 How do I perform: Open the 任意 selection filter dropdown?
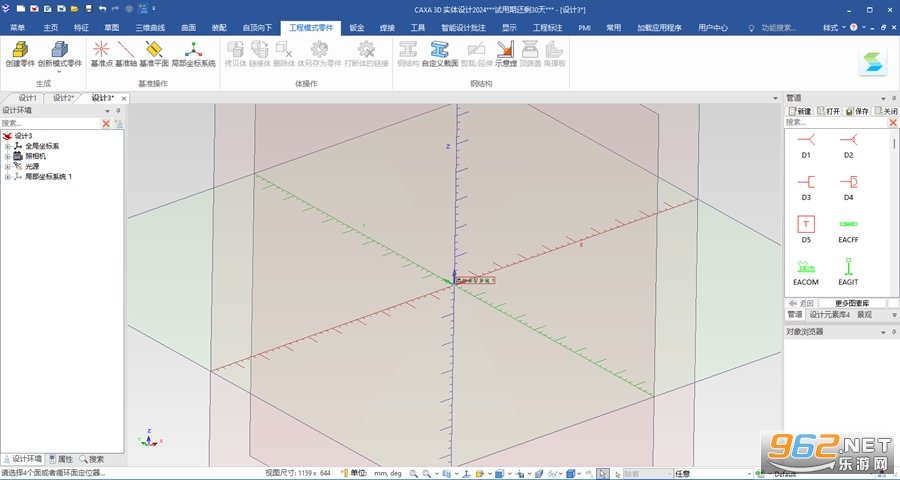(x=750, y=474)
